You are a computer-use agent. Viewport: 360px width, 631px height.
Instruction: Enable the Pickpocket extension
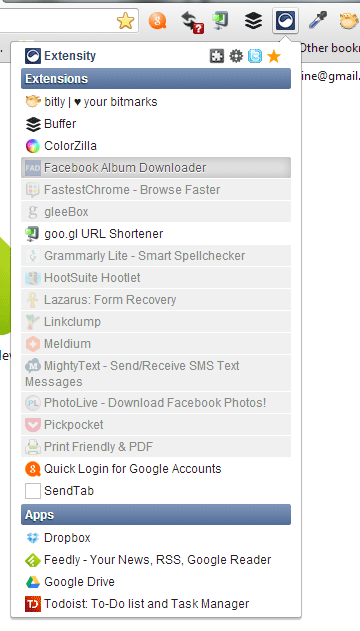156,425
